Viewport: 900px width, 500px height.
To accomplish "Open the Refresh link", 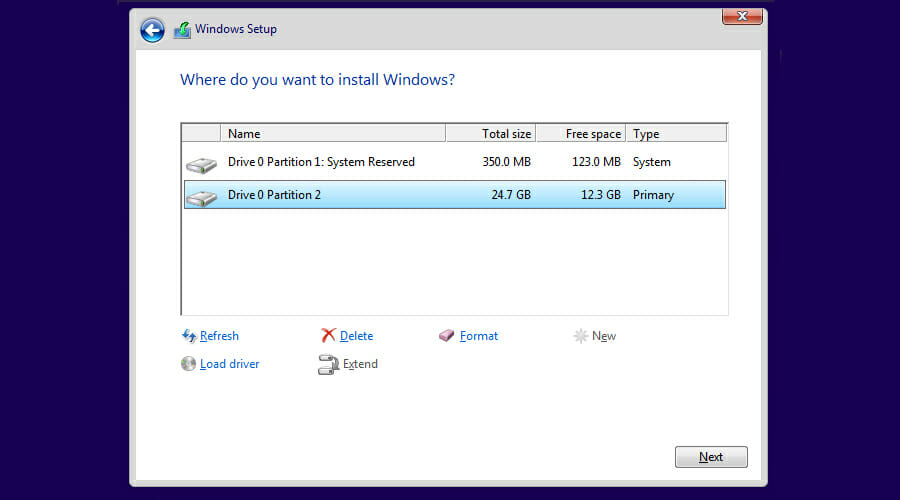I will click(x=219, y=336).
